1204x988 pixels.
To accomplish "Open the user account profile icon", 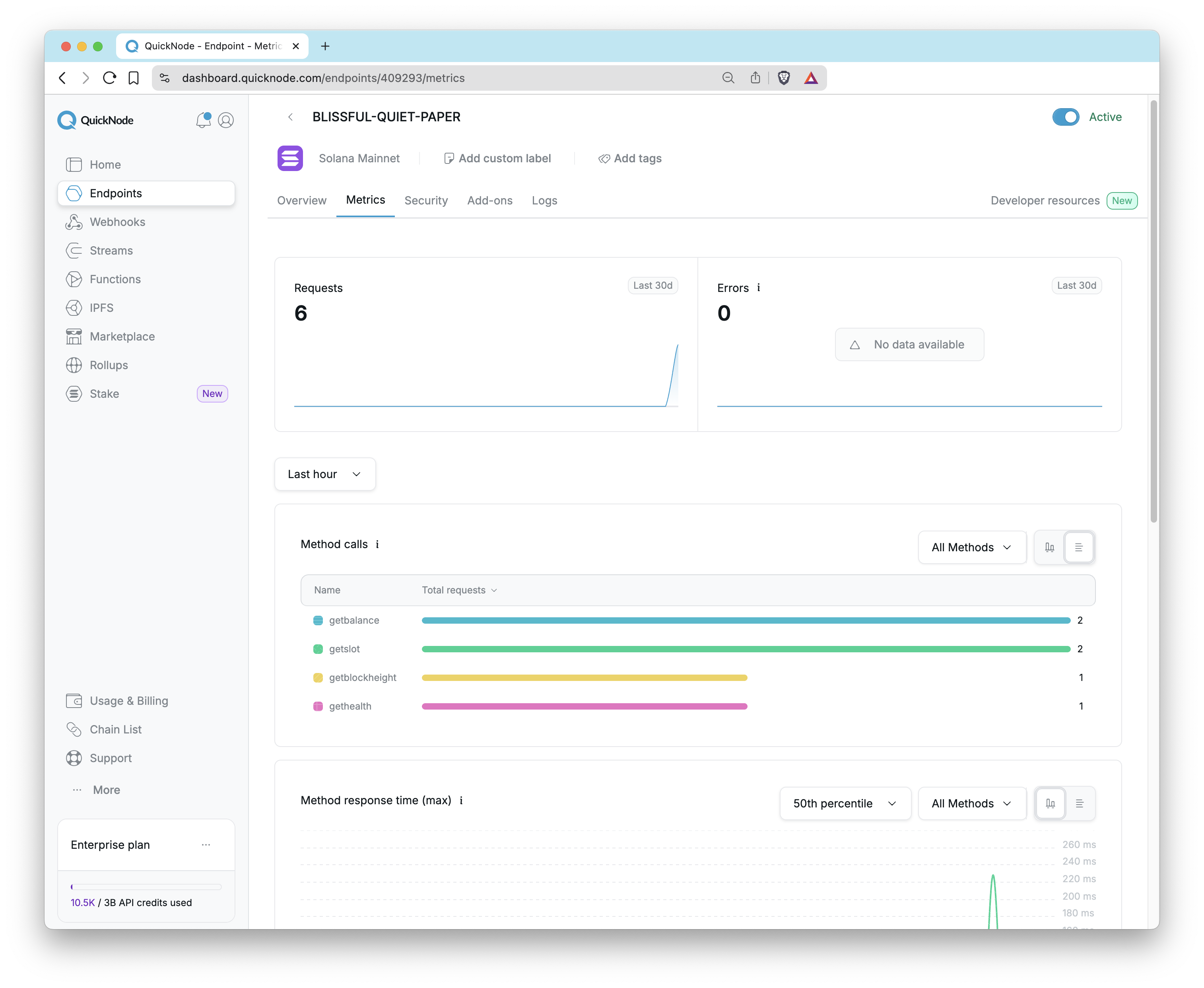I will coord(226,120).
